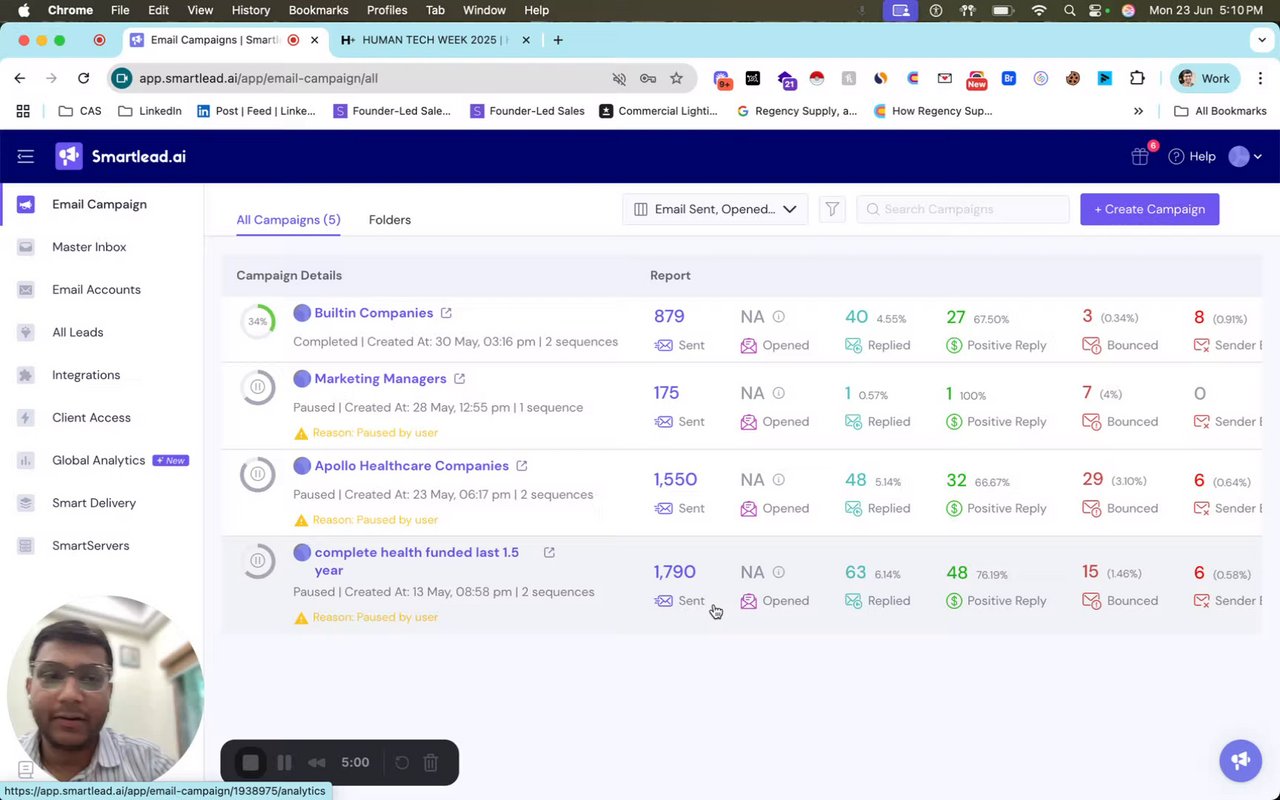Open the All Bookmarks folder

click(x=1220, y=111)
